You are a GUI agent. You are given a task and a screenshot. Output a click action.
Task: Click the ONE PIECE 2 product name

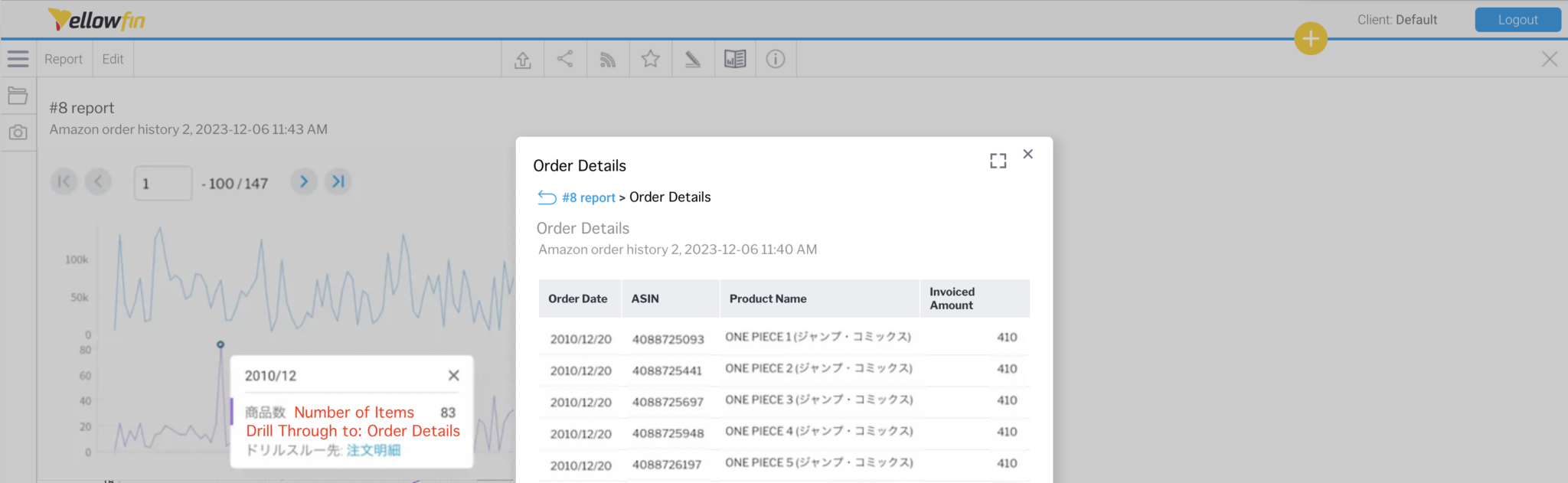point(818,368)
